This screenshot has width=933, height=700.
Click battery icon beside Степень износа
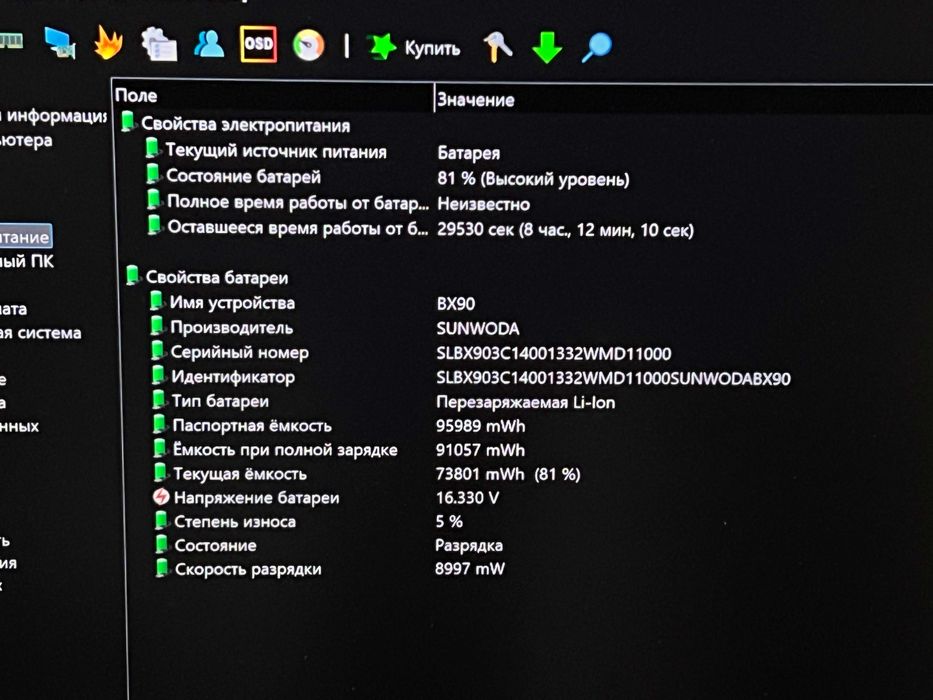[x=161, y=520]
